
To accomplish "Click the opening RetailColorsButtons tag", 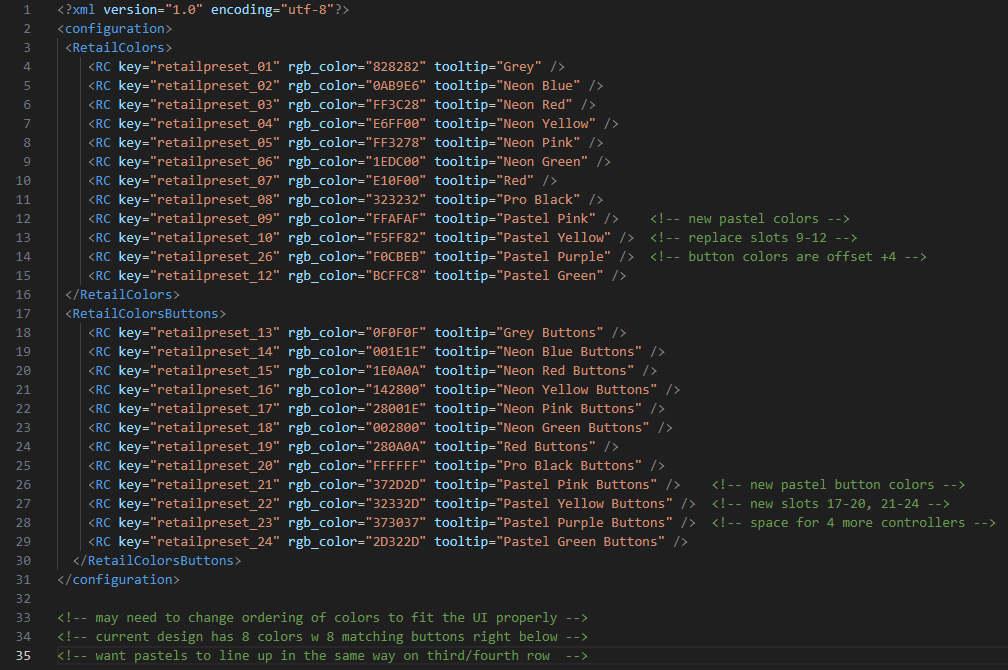I will coord(145,314).
